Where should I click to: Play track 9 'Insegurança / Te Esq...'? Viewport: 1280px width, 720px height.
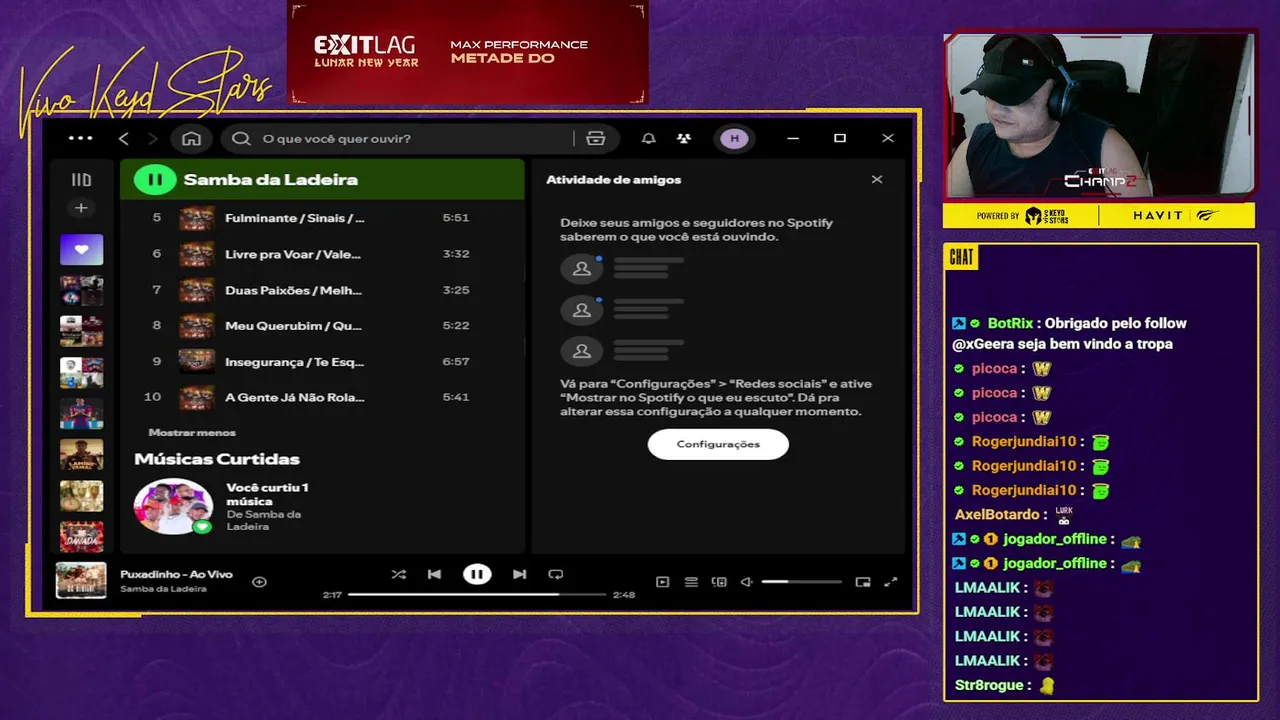tap(322, 361)
